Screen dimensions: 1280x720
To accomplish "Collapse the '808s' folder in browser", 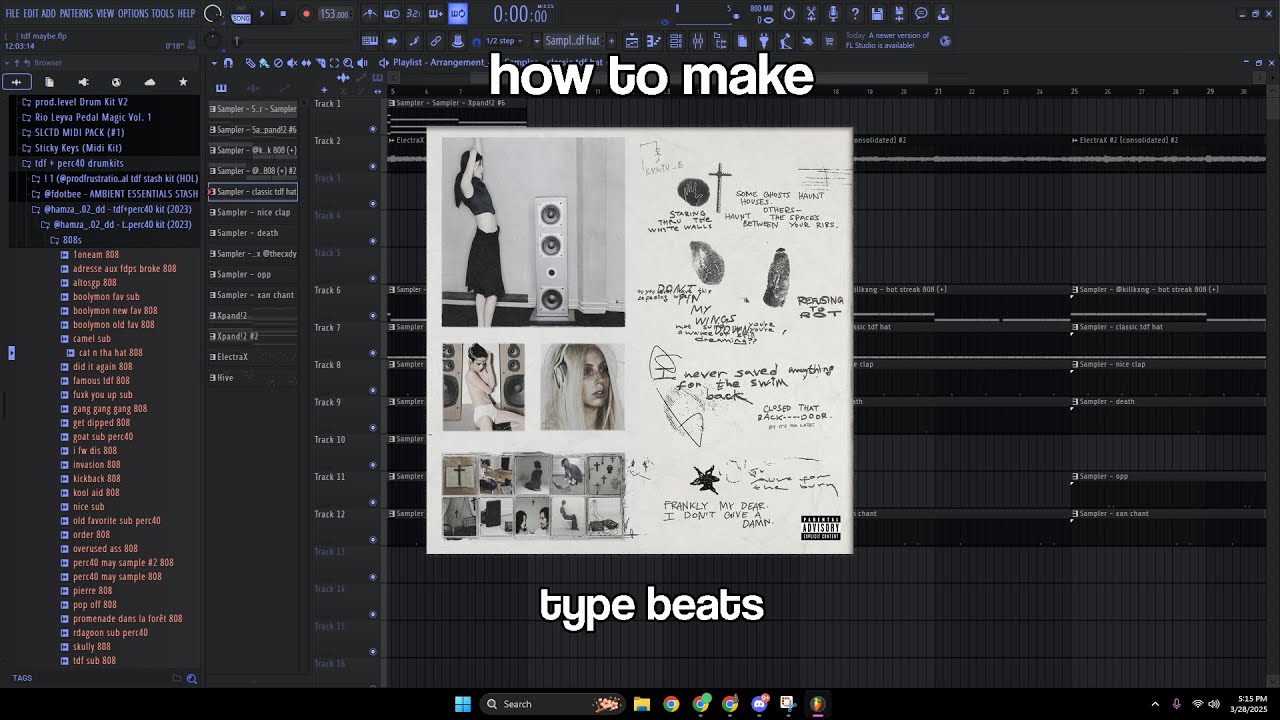I will (x=66, y=240).
